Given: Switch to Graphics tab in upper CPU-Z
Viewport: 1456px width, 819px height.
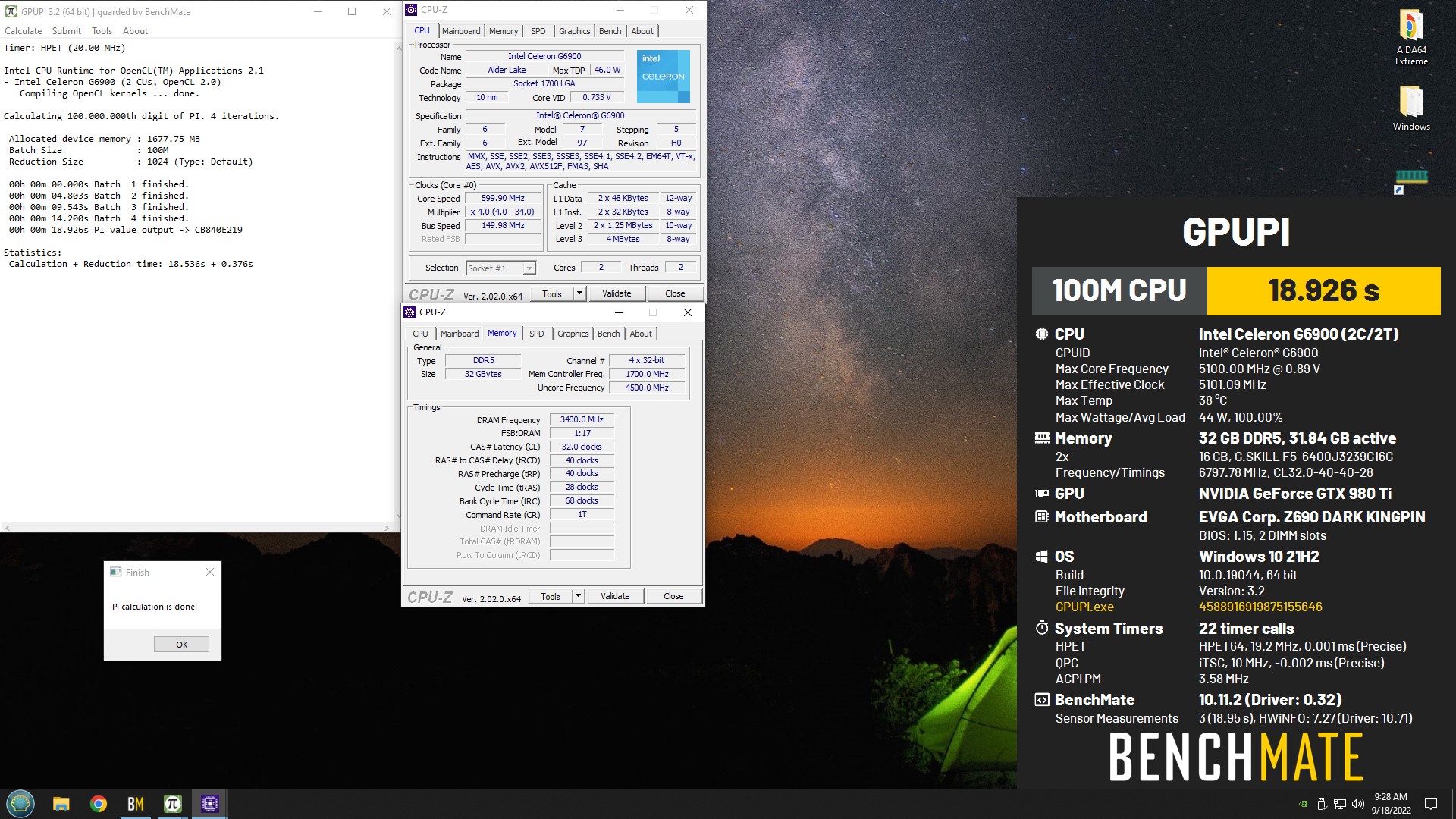Looking at the screenshot, I should coord(574,31).
